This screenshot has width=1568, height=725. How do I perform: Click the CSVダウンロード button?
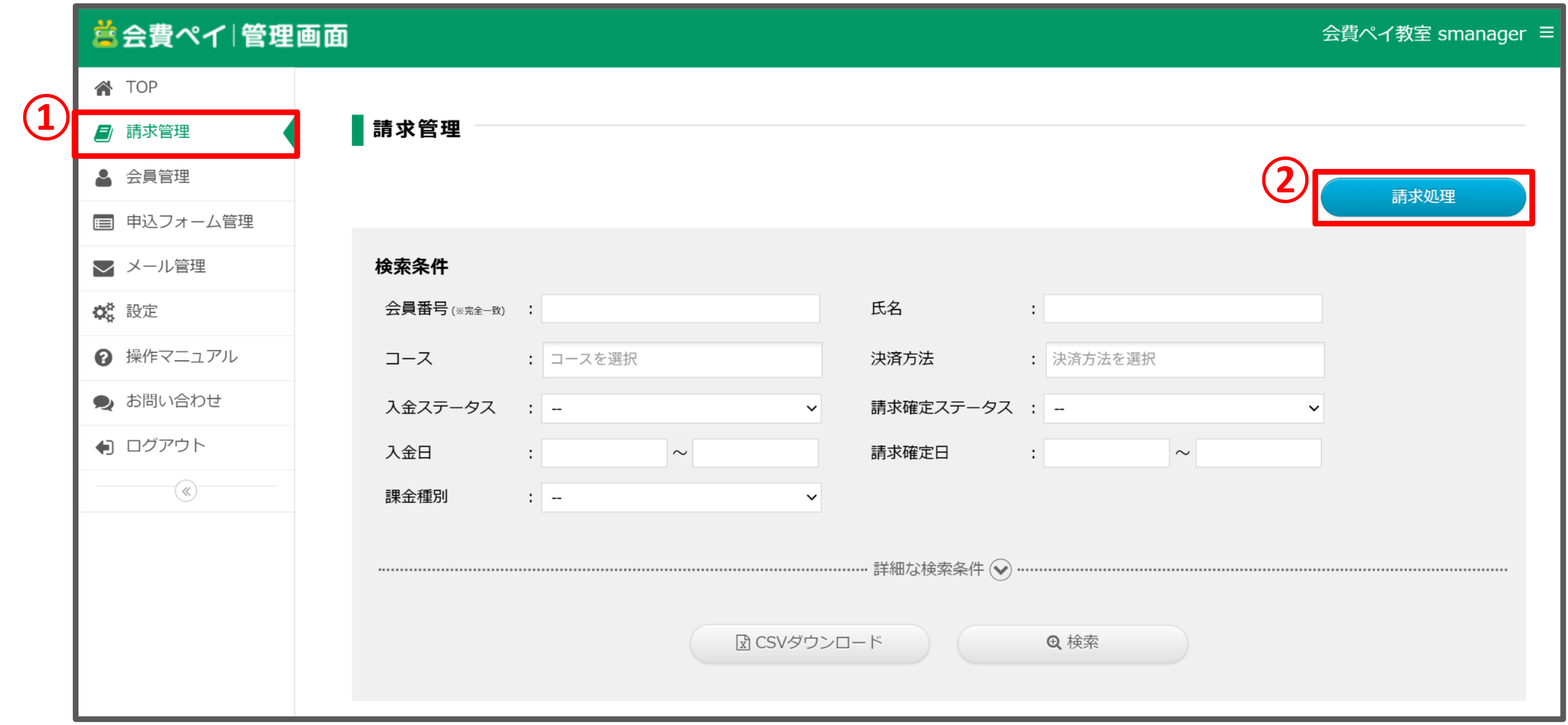click(x=809, y=642)
